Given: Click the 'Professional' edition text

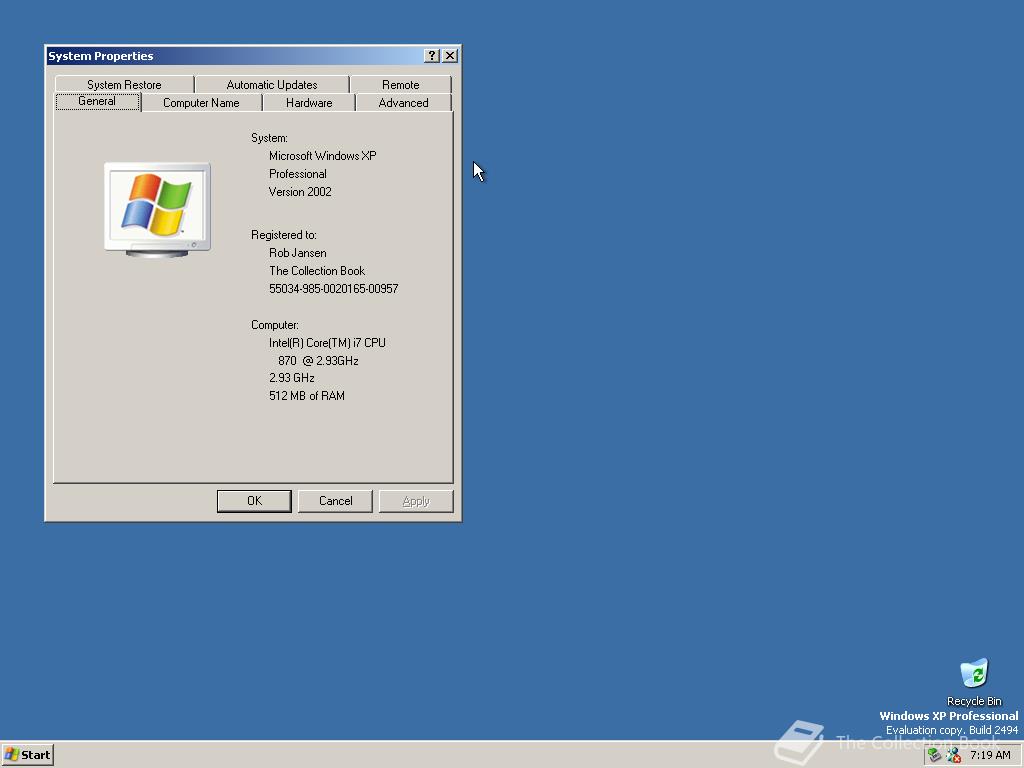Looking at the screenshot, I should [x=298, y=174].
